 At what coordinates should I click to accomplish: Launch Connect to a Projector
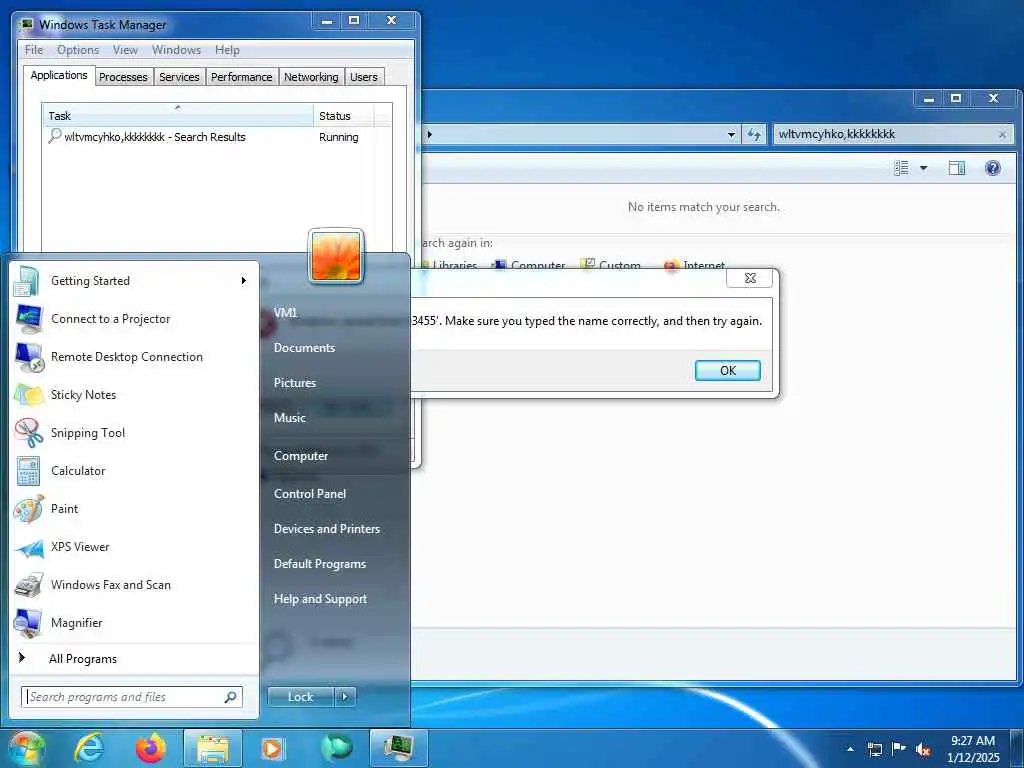(134, 319)
